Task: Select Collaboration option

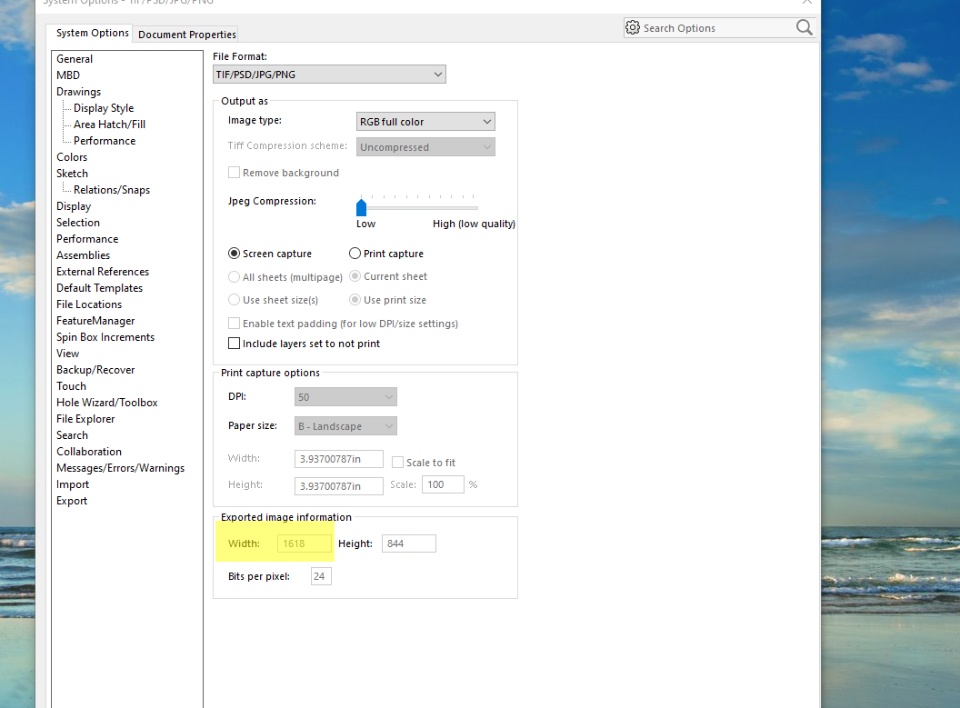Action: 89,451
